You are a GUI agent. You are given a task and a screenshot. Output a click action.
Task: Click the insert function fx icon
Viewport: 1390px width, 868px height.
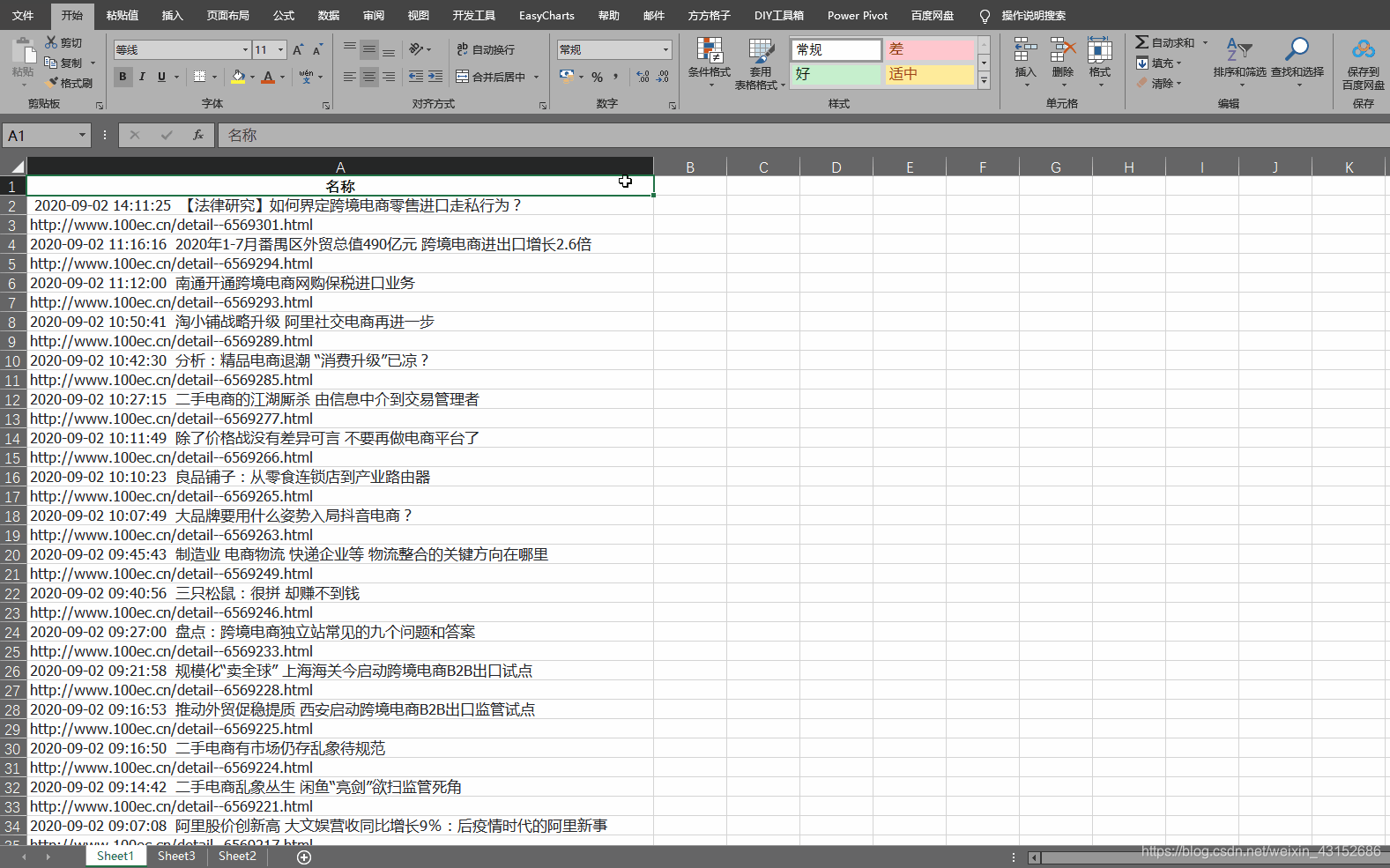[198, 135]
